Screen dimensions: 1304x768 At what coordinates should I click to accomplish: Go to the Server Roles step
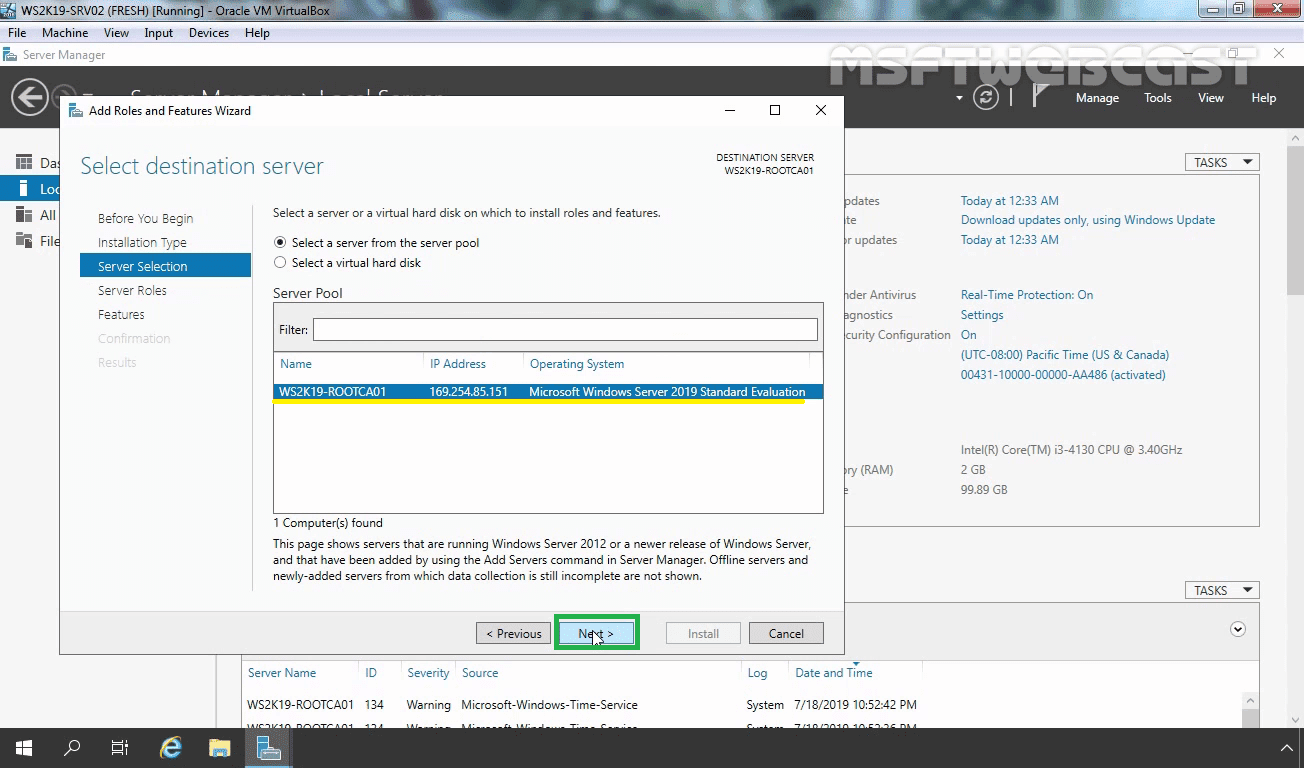tap(132, 290)
